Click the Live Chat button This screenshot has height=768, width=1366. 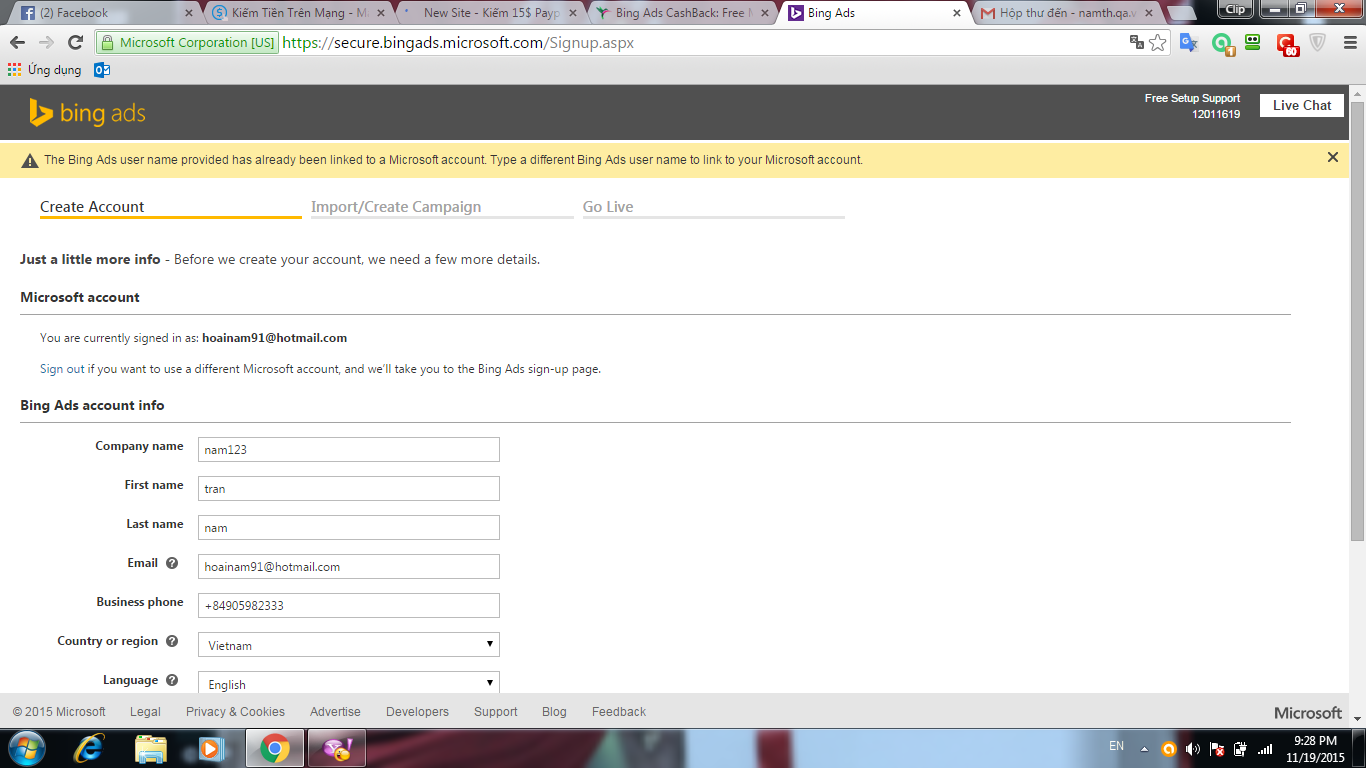click(x=1302, y=105)
